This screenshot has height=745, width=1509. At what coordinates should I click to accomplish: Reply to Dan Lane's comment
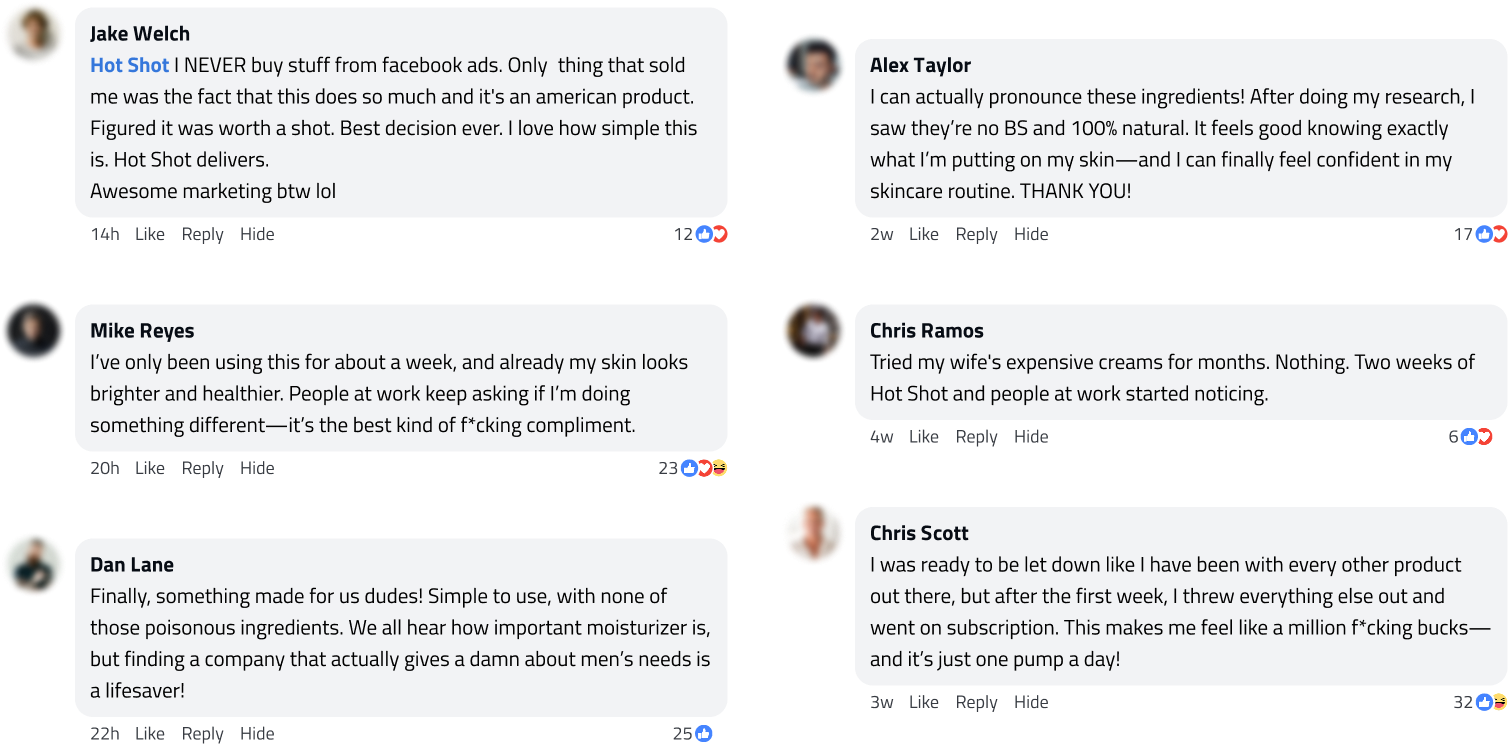(x=202, y=734)
